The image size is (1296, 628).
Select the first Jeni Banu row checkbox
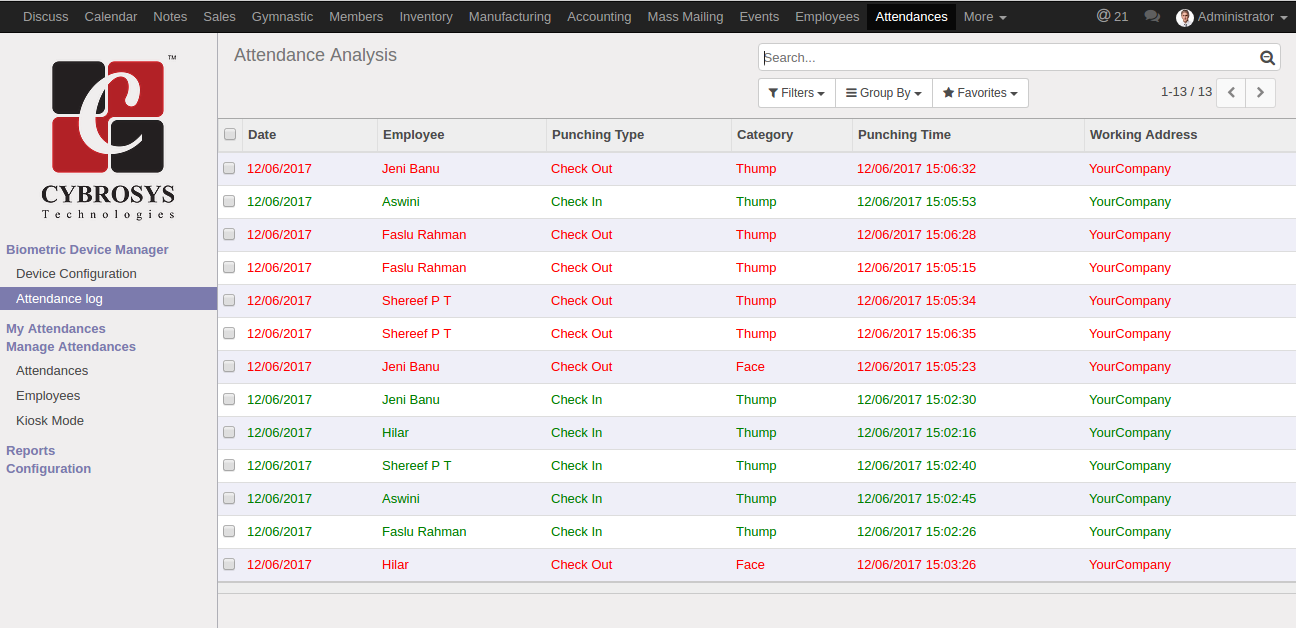[229, 168]
